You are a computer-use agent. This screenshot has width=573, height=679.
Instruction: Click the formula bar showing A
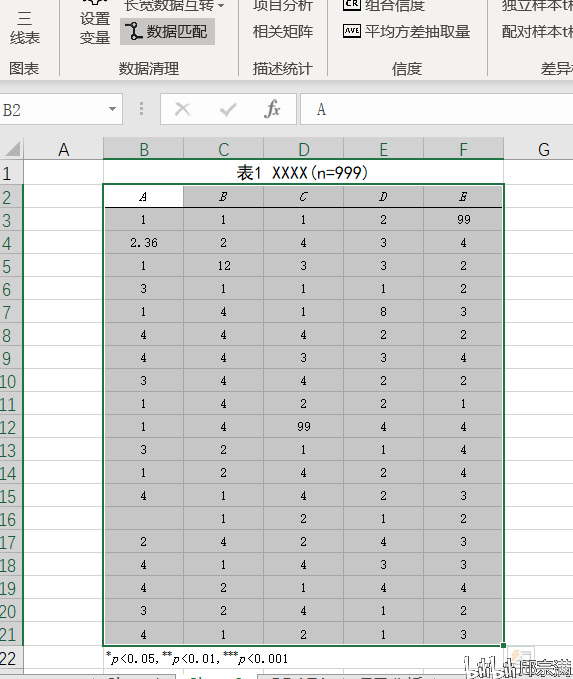(437, 110)
